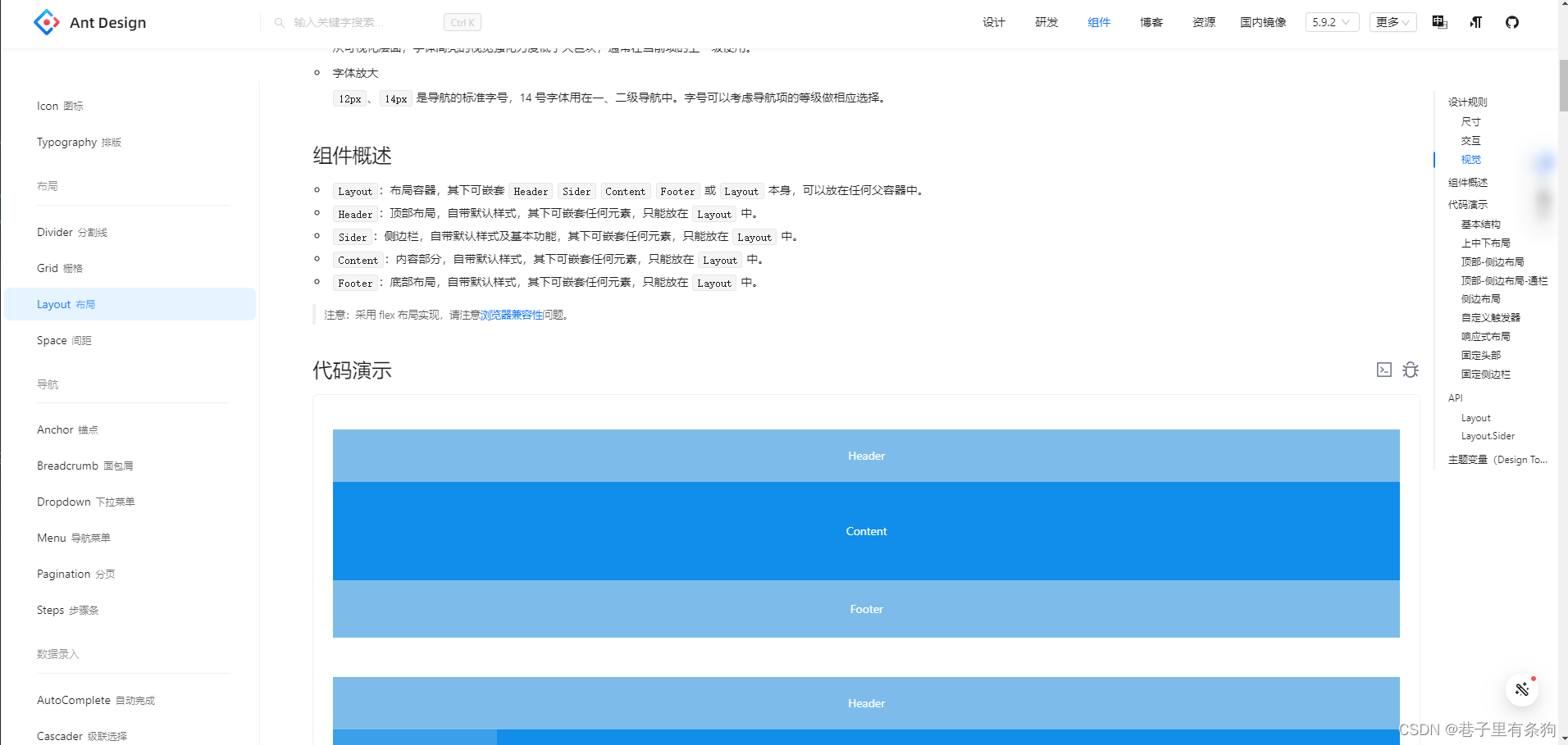Viewport: 1568px width, 745px height.
Task: Navigate to Layout.Sider API link
Action: [1488, 436]
